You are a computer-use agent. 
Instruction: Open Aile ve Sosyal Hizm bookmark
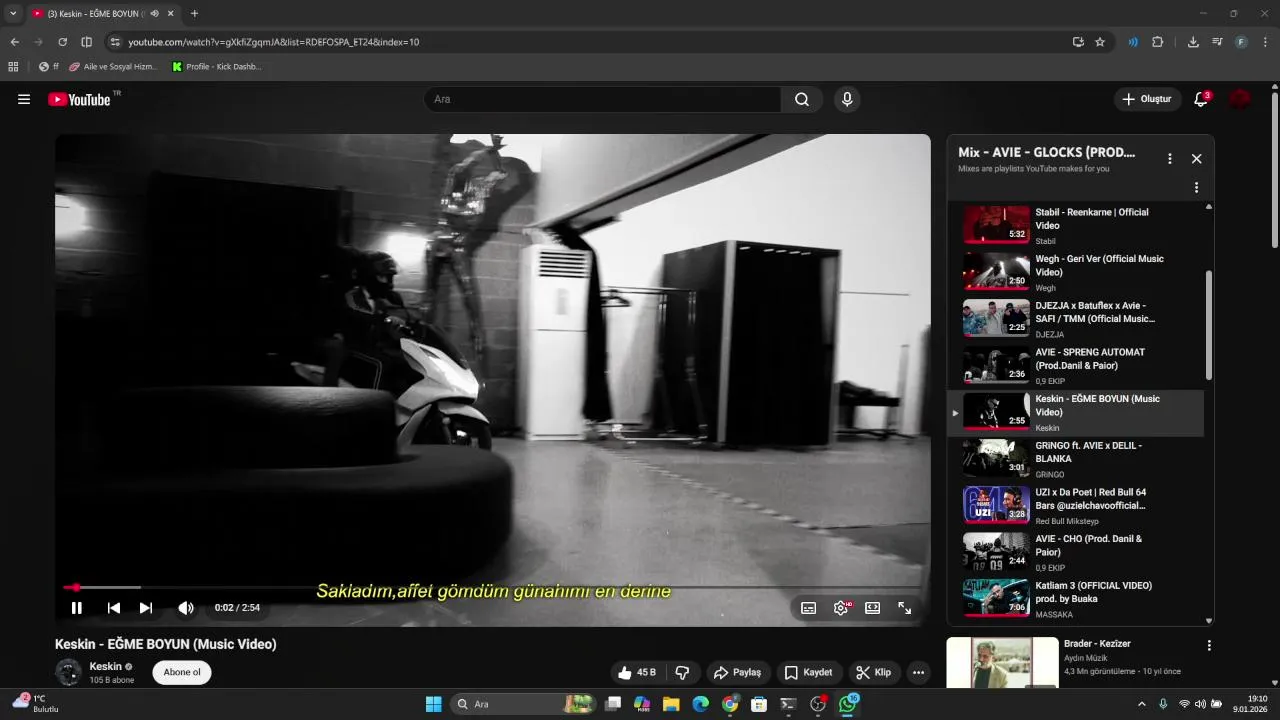pos(112,67)
